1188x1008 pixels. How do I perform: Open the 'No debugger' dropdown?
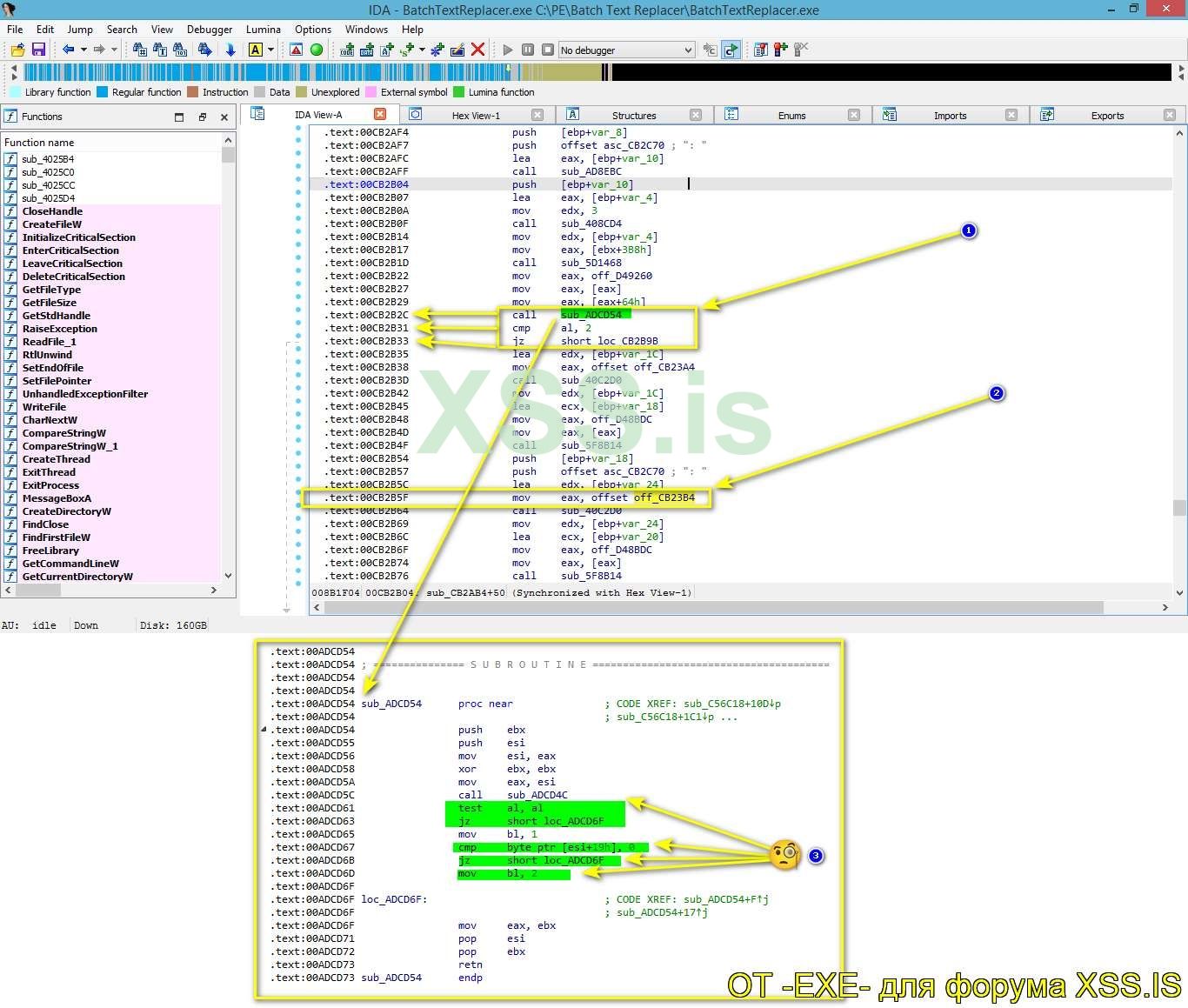click(x=626, y=50)
